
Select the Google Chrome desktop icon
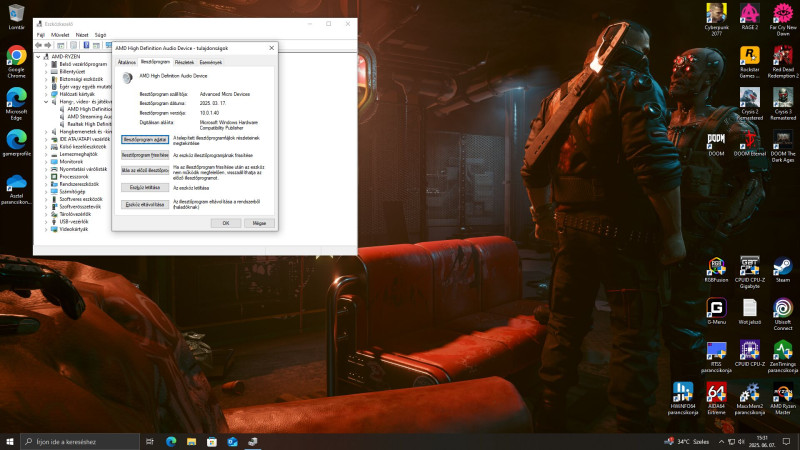[x=16, y=62]
